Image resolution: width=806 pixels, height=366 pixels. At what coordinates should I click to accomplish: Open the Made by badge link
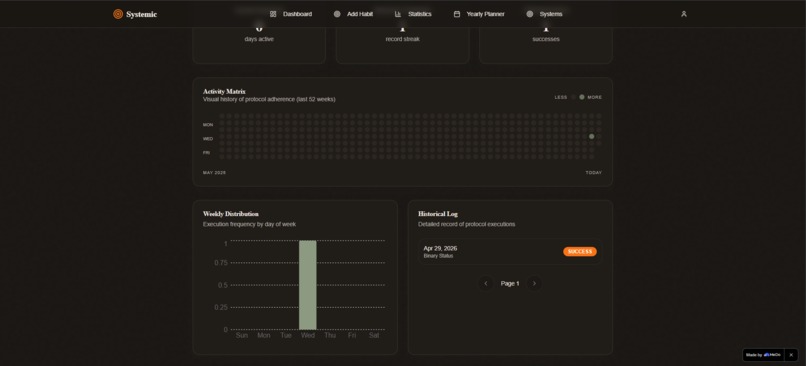[763, 355]
